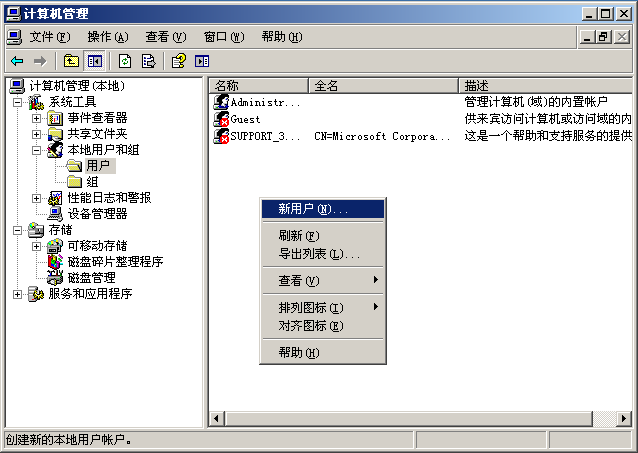The width and height of the screenshot is (638, 453).
Task: Open the 查看(V) submenu in context menu
Action: [323, 280]
